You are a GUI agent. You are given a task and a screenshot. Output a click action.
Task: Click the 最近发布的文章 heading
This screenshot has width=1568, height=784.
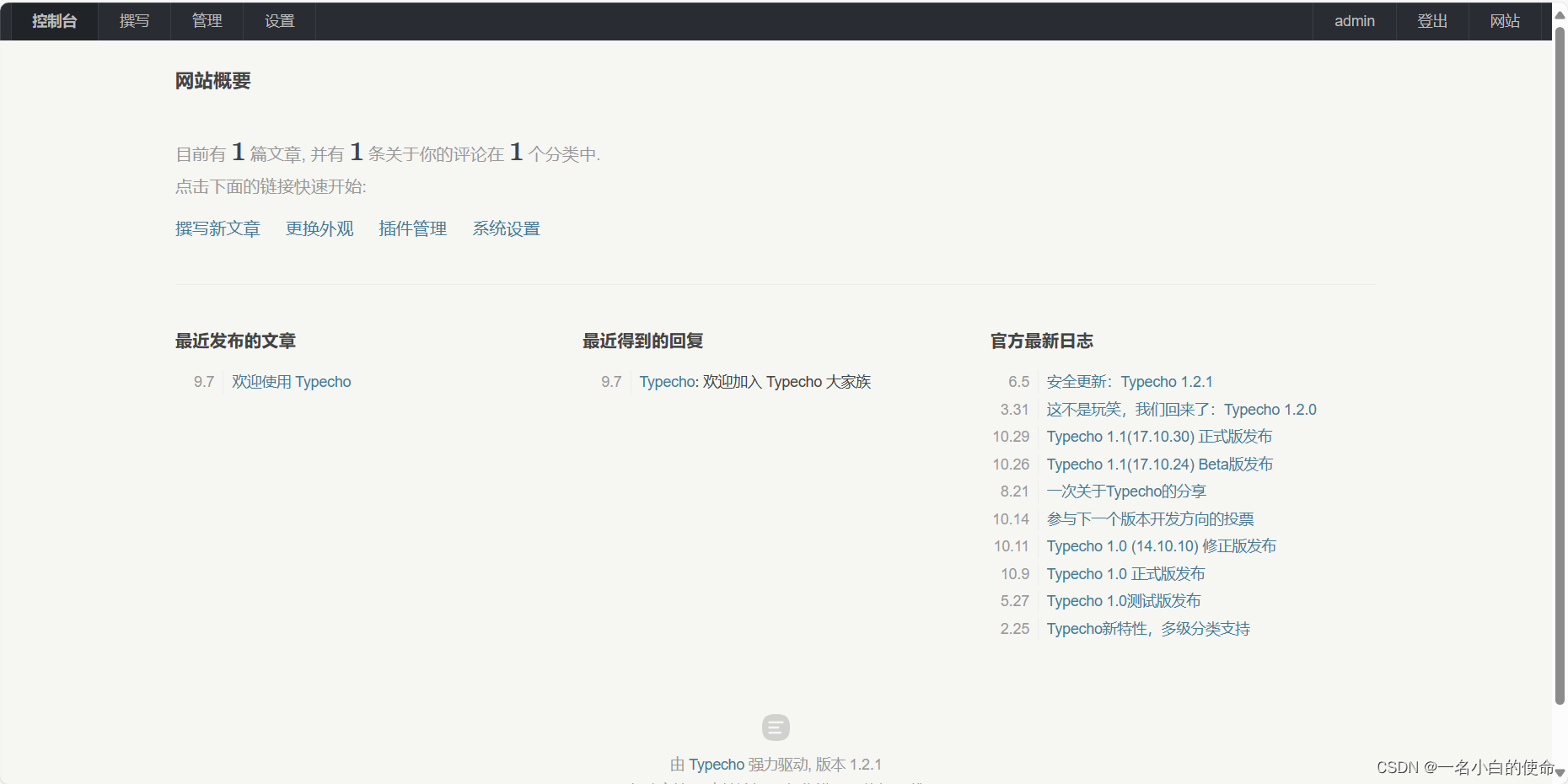pos(235,341)
